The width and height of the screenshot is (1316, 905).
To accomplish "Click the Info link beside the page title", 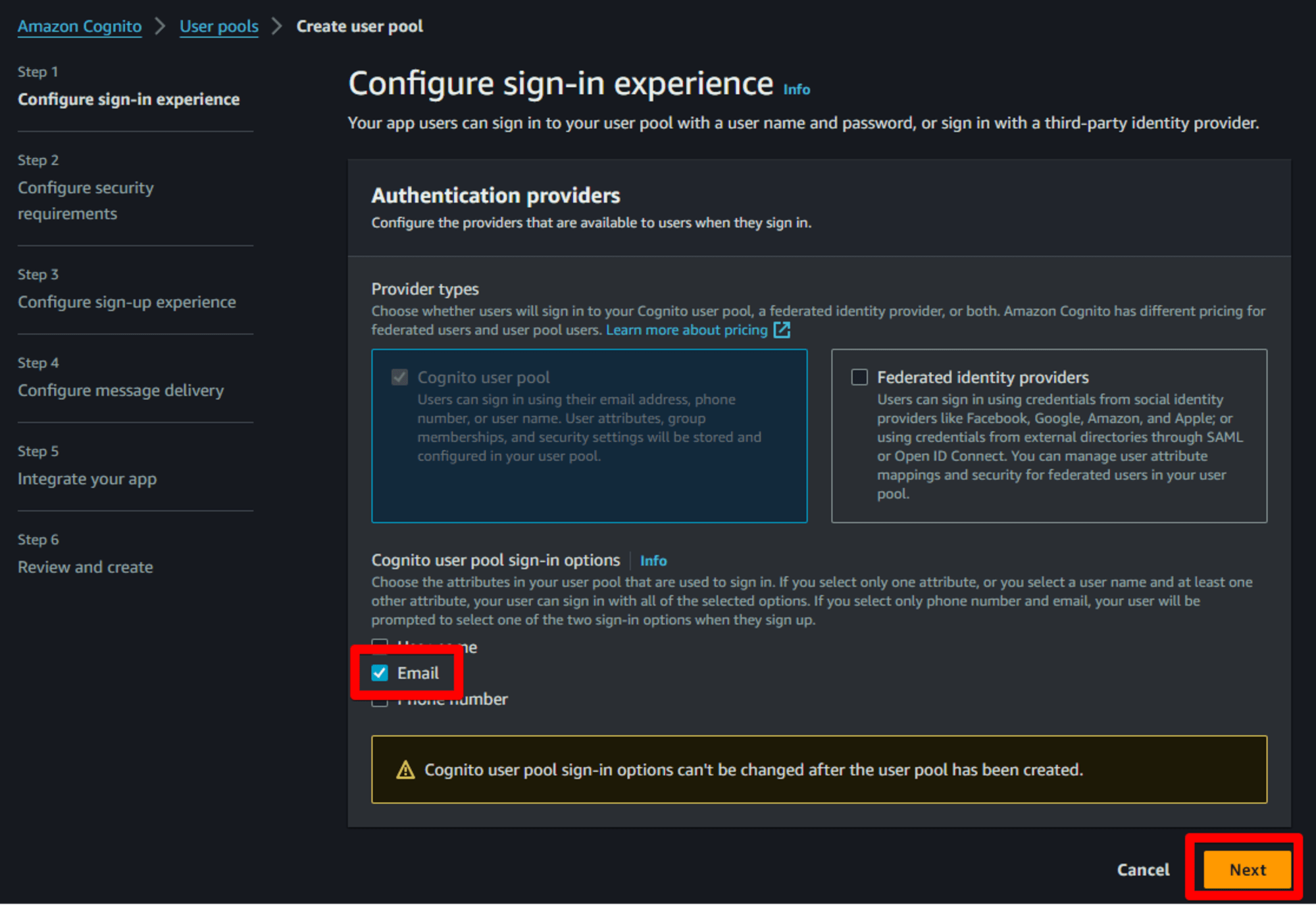I will (x=796, y=89).
